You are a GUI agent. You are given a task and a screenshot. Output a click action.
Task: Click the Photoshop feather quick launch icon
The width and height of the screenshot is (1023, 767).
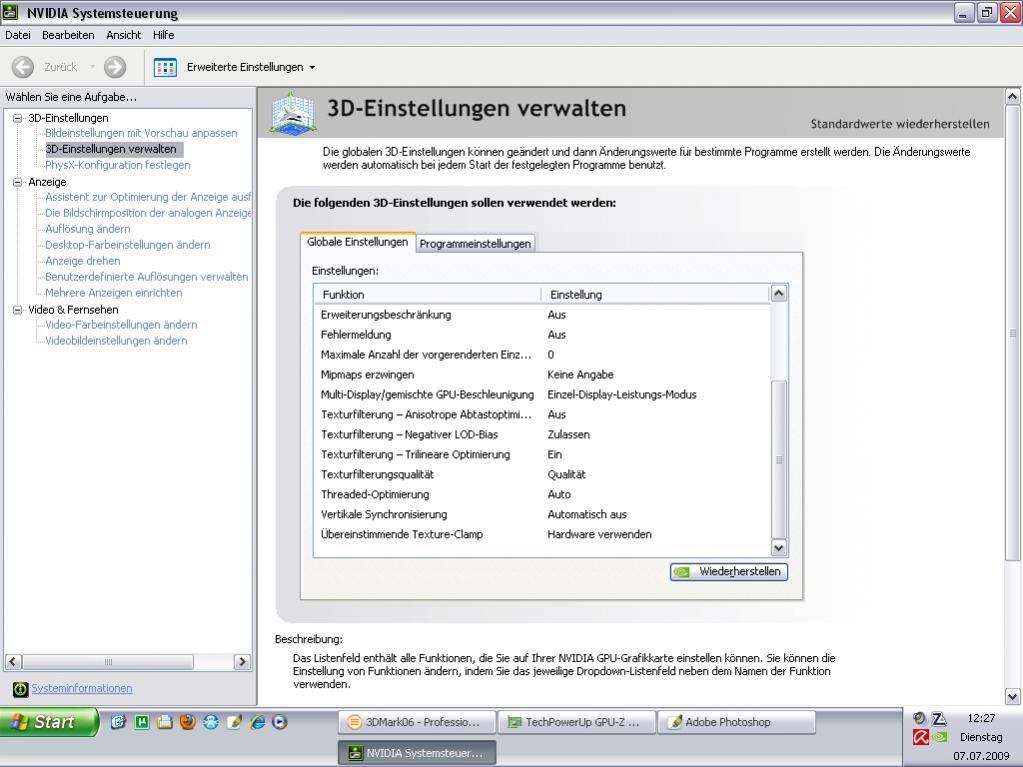tap(234, 722)
